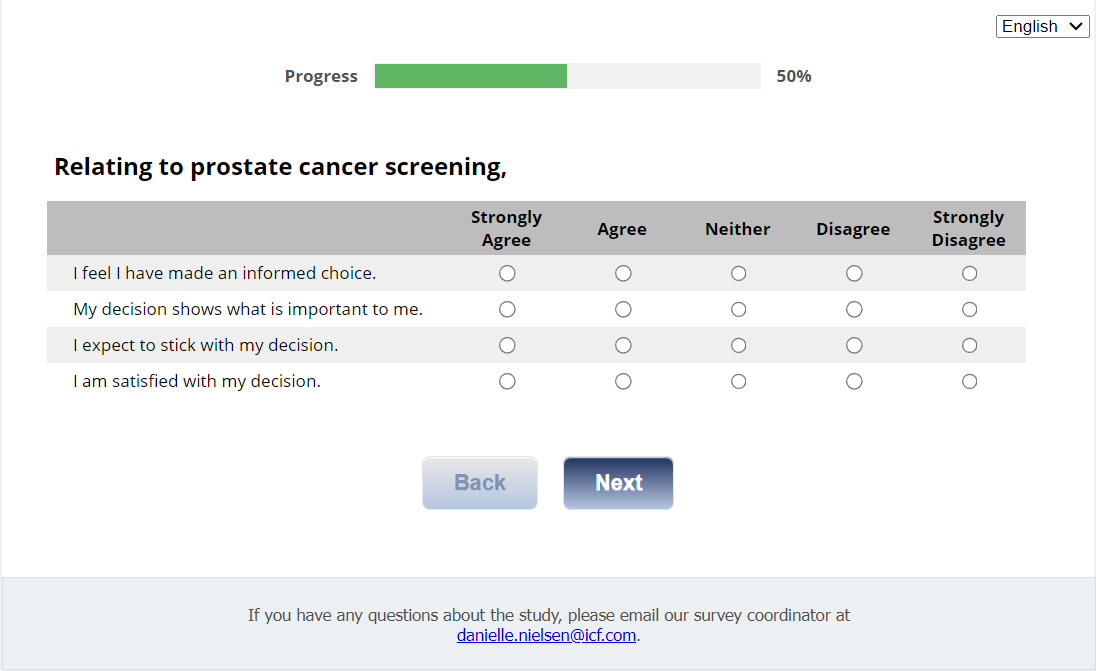Choose Neither for satisfied with my decision
The image size is (1096, 671).
(738, 382)
